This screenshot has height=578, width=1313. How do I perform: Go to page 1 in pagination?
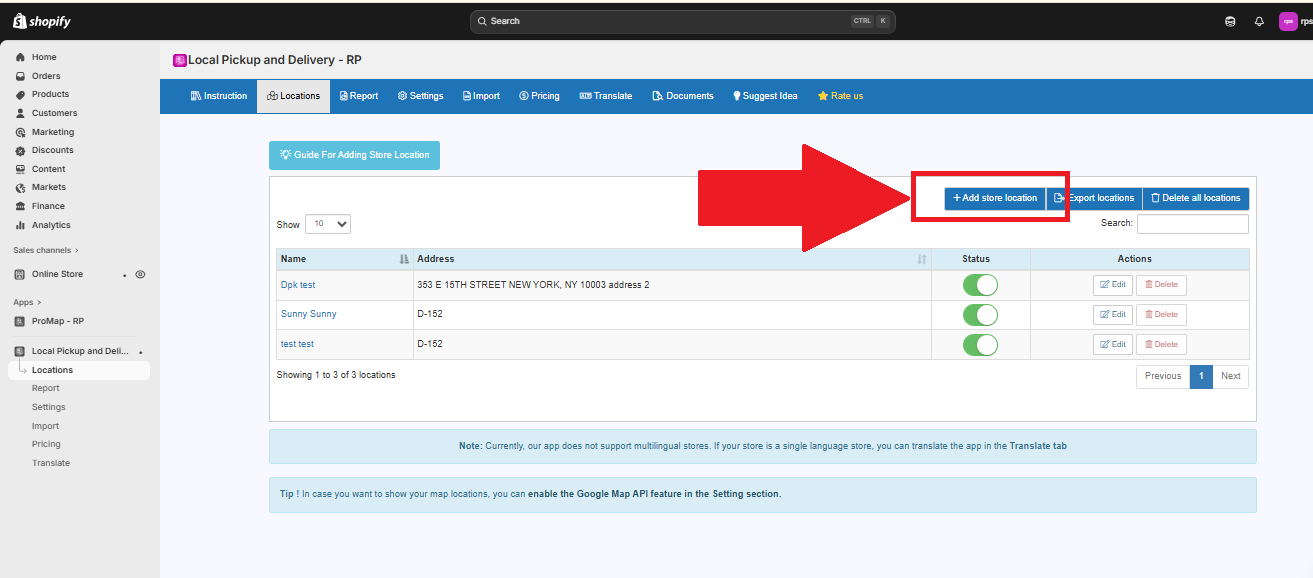(x=1201, y=376)
